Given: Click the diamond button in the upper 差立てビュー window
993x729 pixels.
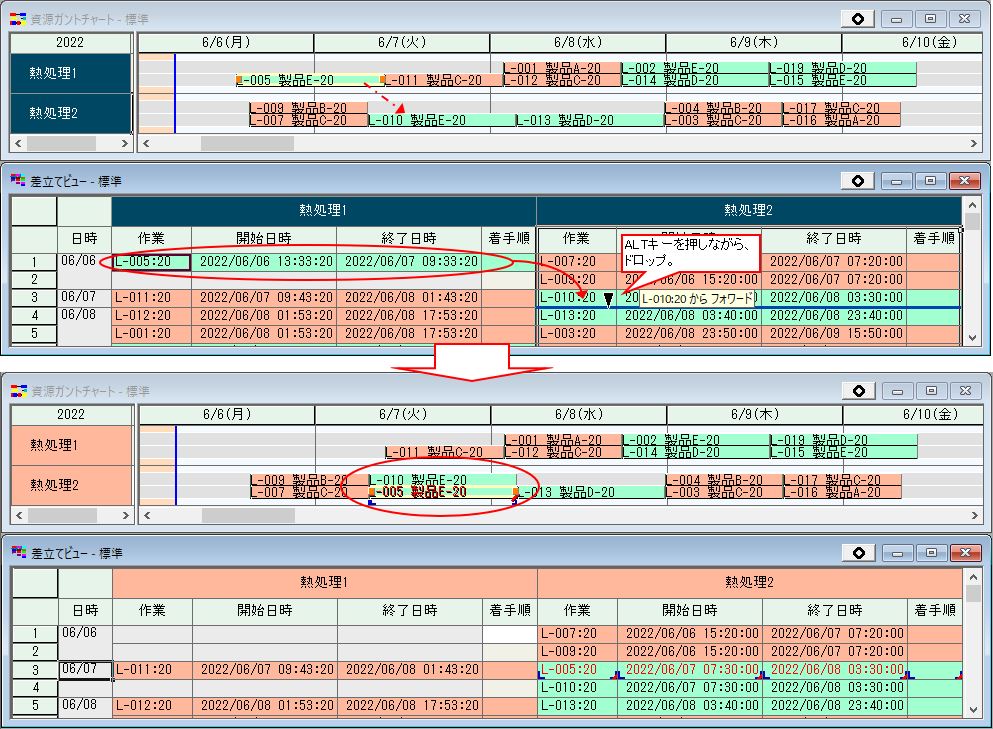Looking at the screenshot, I should [857, 181].
